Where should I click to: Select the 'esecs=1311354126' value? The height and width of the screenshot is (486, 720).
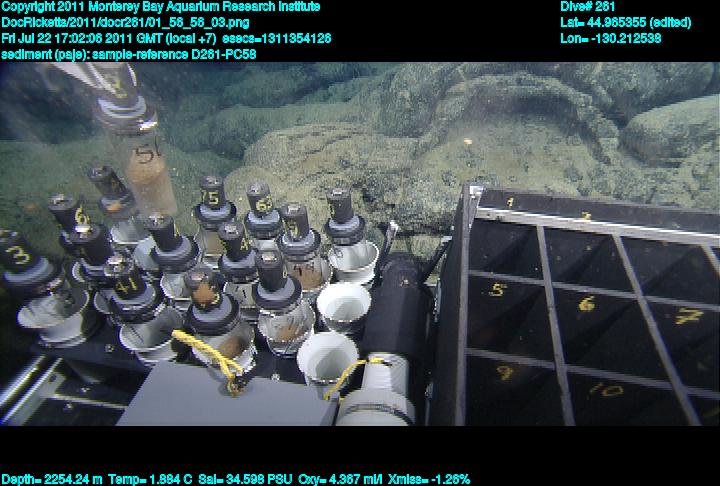pyautogui.click(x=276, y=38)
